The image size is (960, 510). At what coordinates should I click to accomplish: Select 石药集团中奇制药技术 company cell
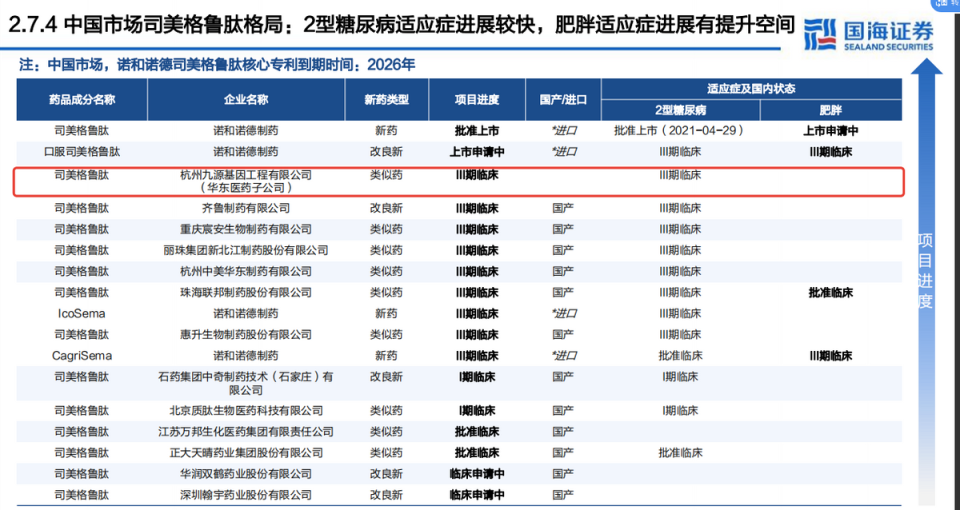click(x=246, y=383)
